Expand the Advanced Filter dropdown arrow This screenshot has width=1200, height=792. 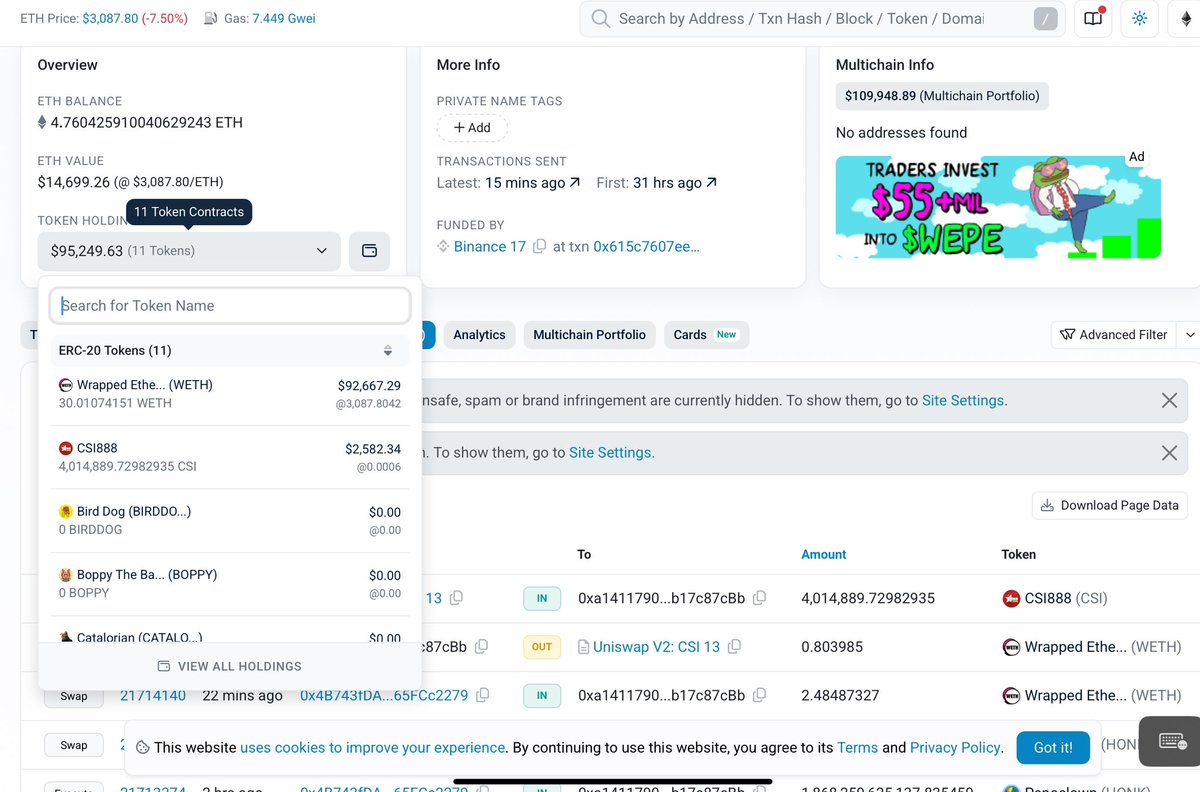click(x=1188, y=335)
